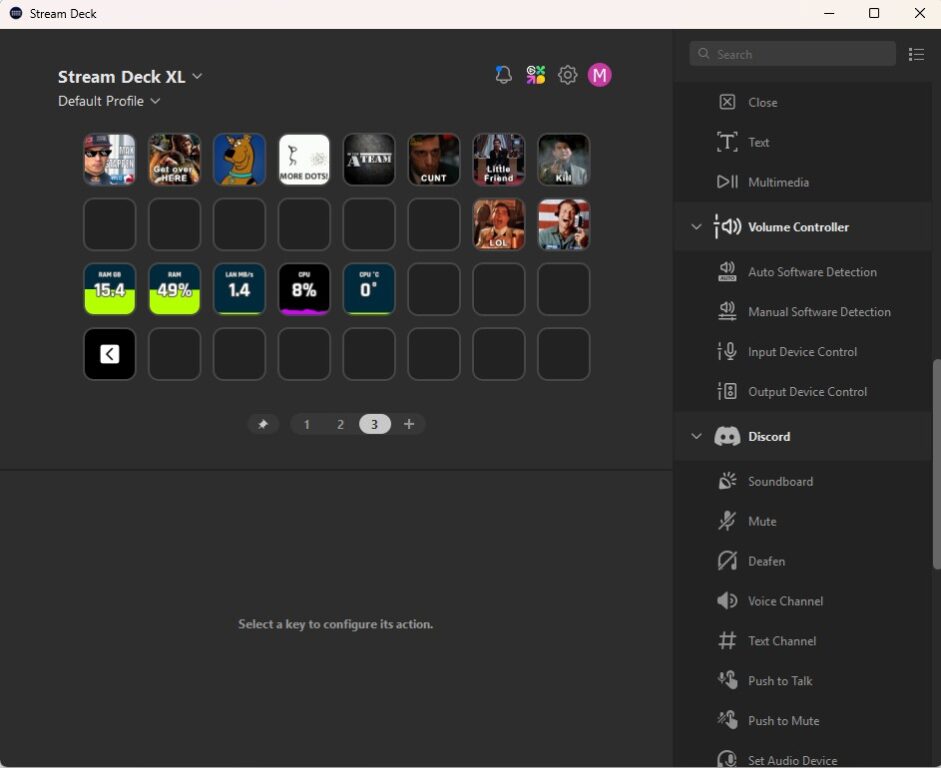The height and width of the screenshot is (768, 941).
Task: Click the Auto Software Detection label
Action: pyautogui.click(x=812, y=272)
